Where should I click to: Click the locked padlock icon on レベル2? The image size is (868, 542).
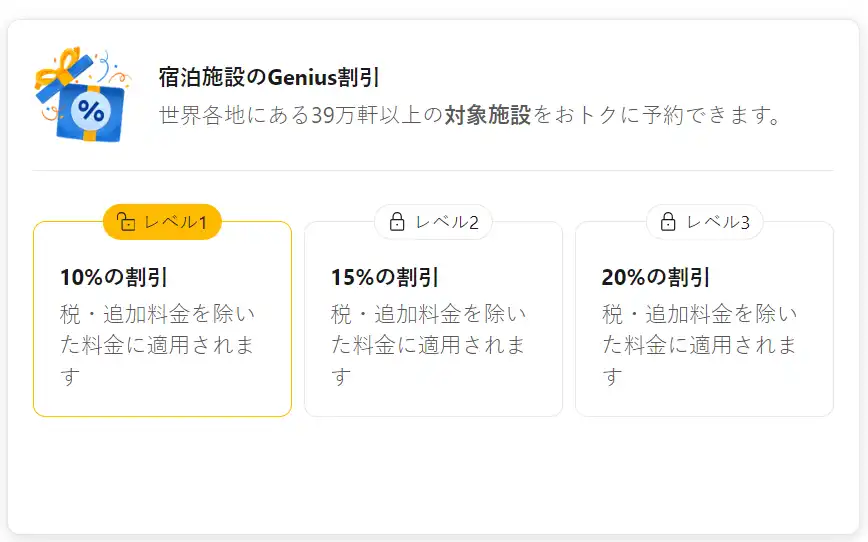pos(397,221)
